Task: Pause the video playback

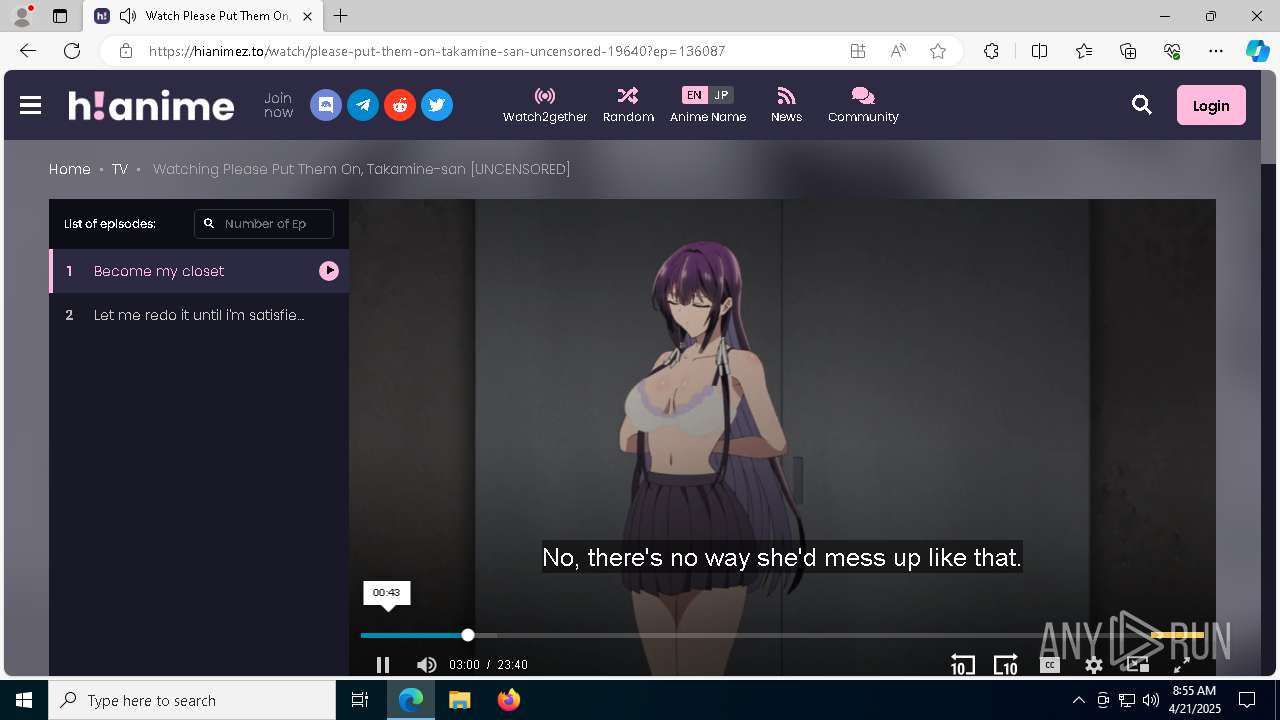Action: tap(383, 665)
